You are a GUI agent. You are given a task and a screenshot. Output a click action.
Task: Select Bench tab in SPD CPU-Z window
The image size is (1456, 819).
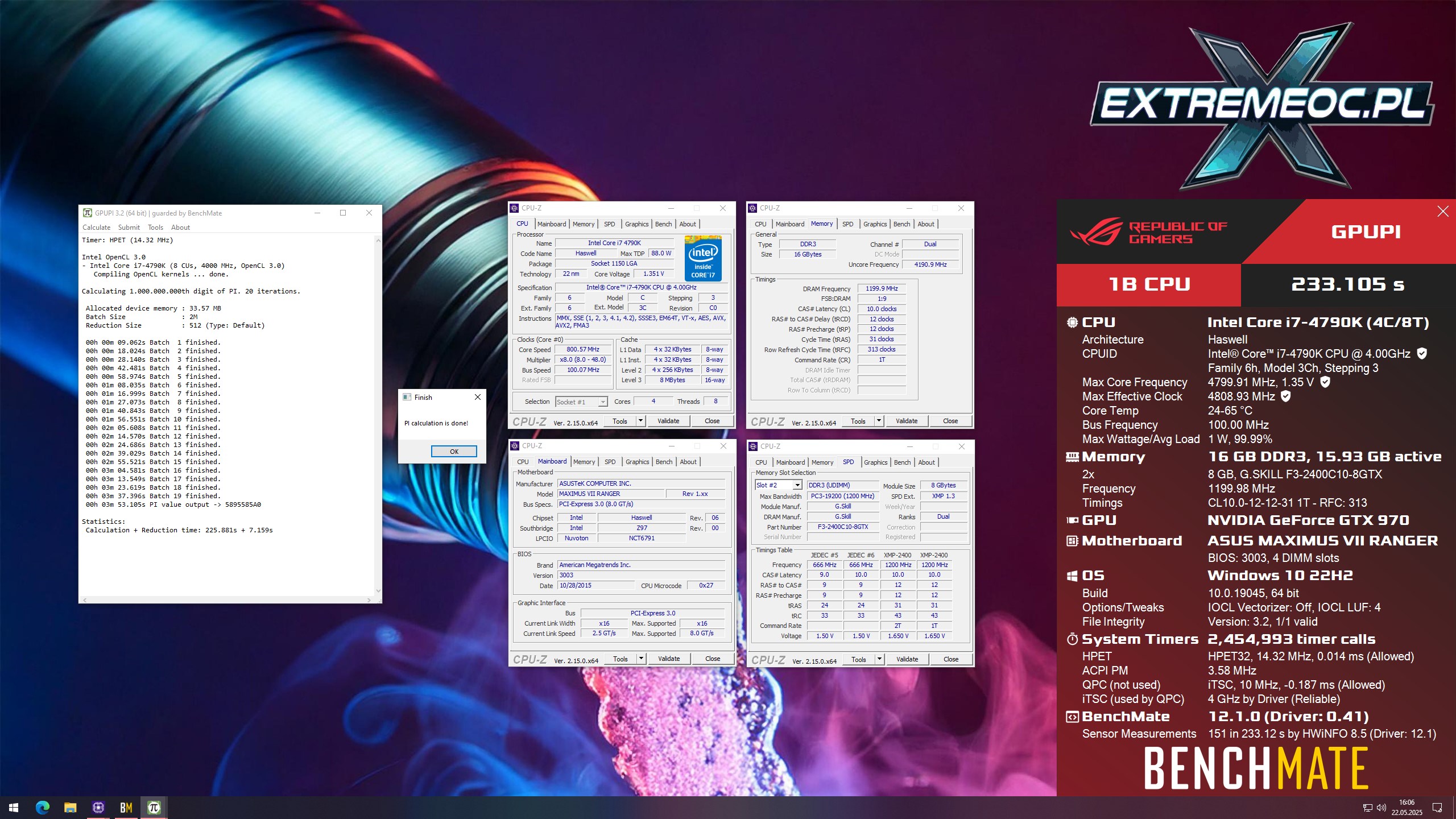coord(903,462)
